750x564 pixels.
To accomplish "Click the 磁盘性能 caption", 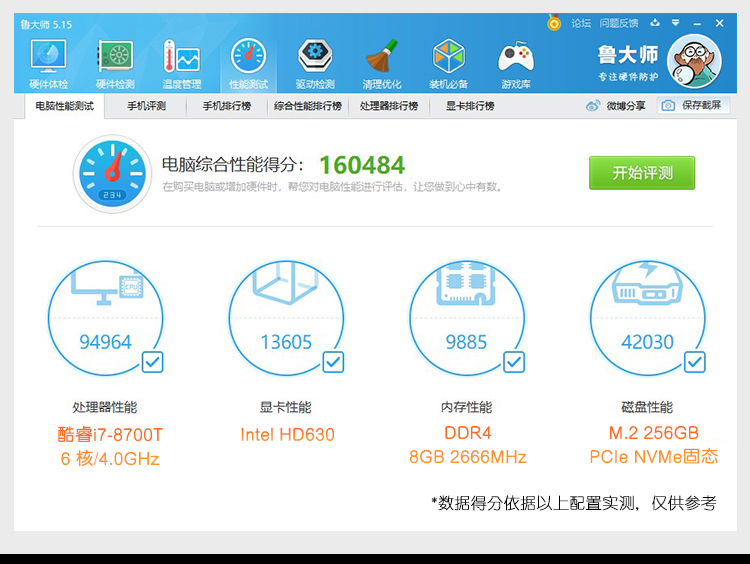I will pos(647,407).
